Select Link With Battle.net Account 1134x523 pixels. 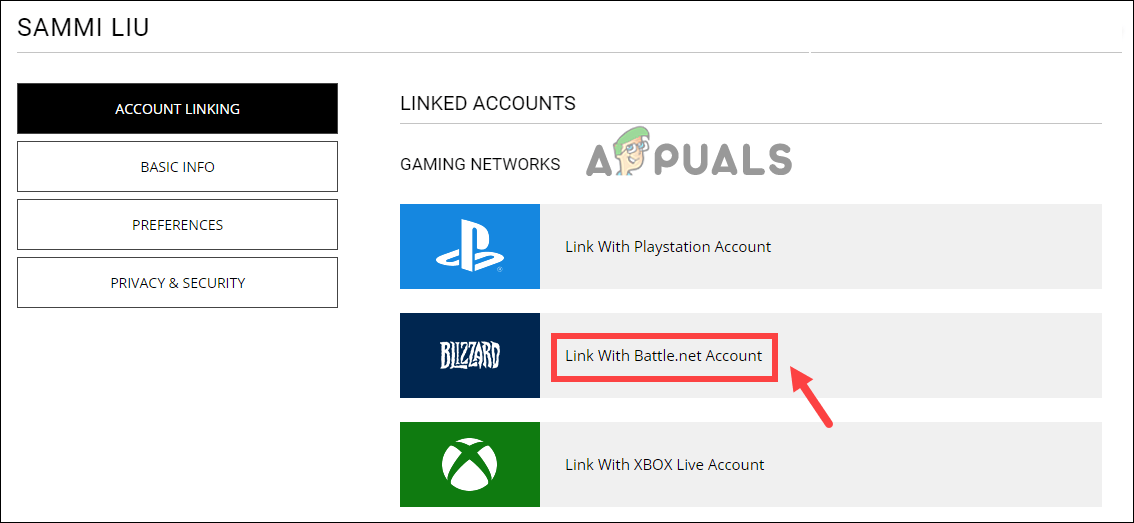point(663,355)
